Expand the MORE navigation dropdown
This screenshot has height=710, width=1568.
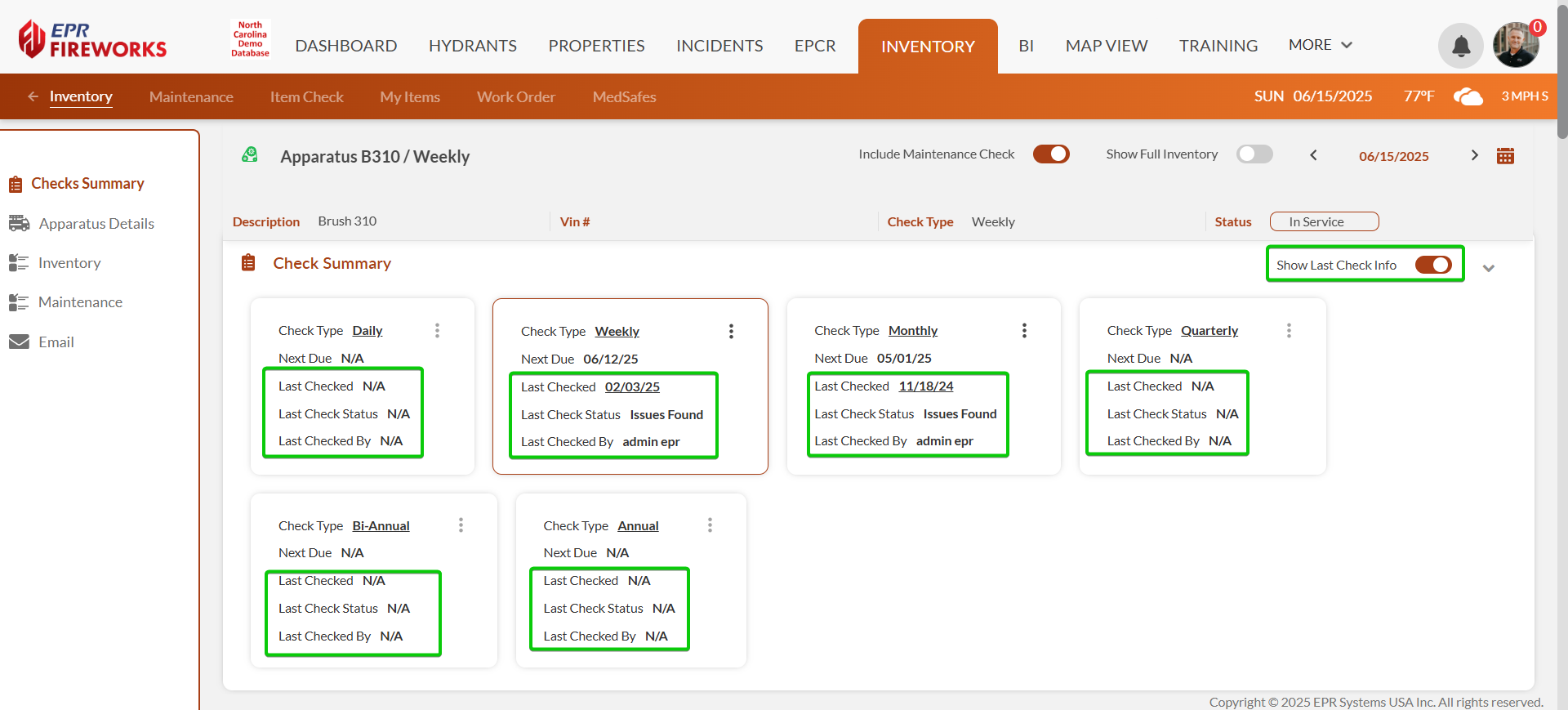click(1320, 45)
